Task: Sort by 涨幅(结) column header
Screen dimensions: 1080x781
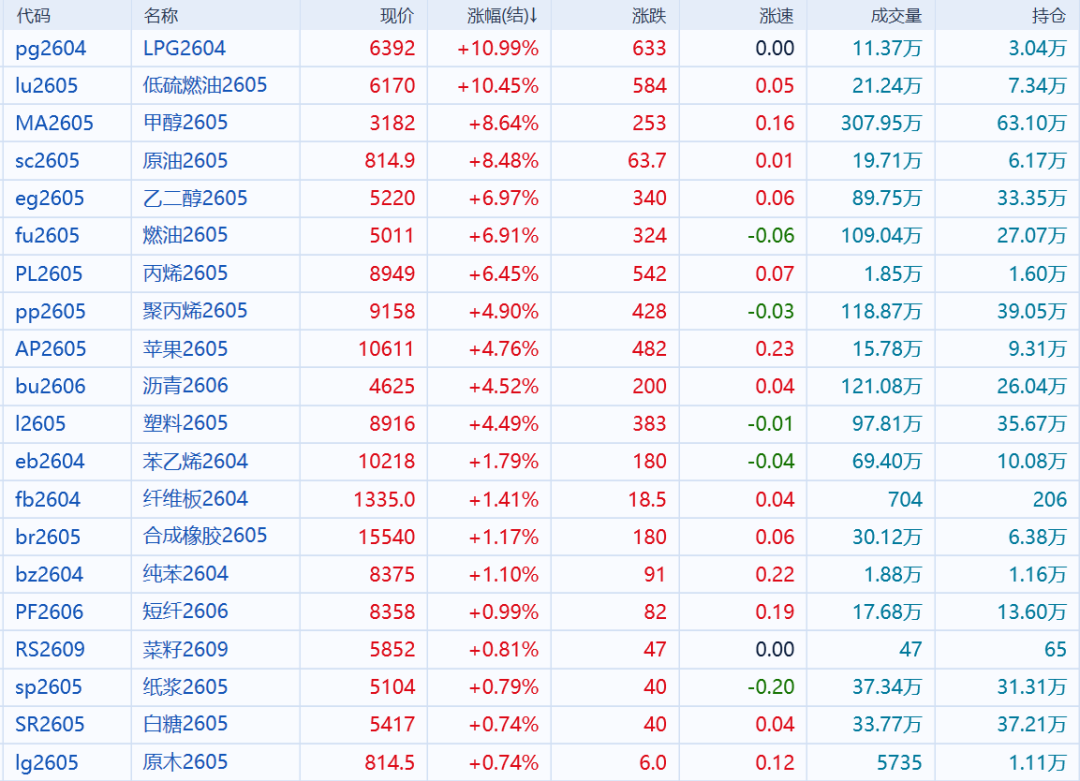Action: coord(502,15)
